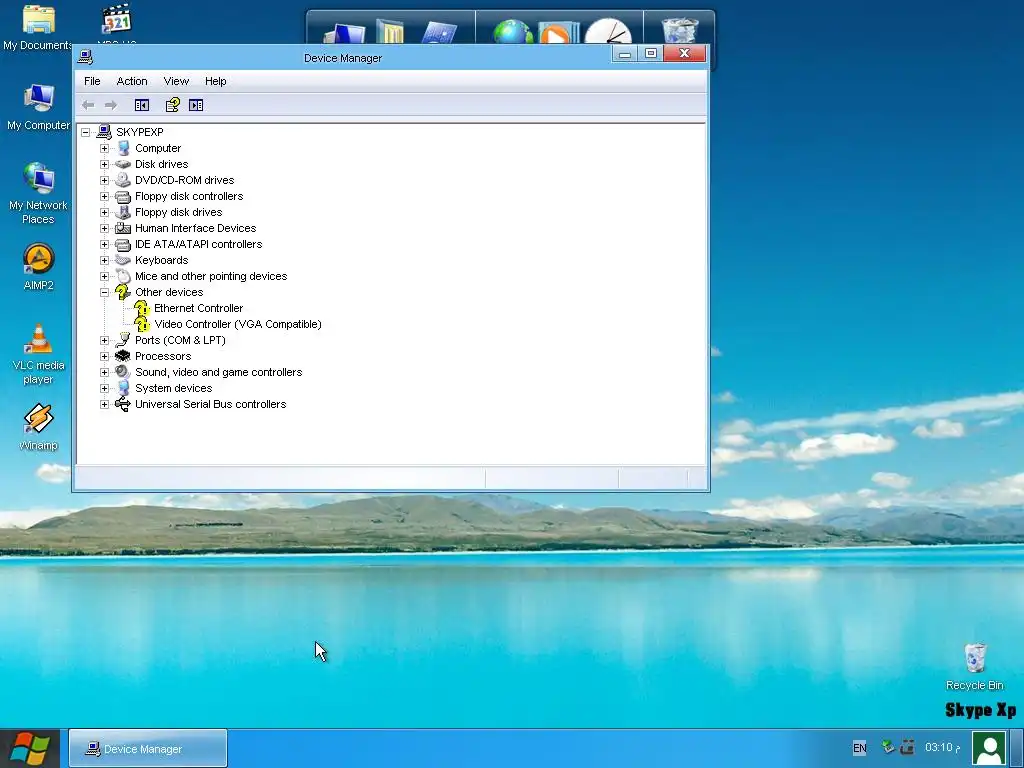Expand System devices

[104, 389]
